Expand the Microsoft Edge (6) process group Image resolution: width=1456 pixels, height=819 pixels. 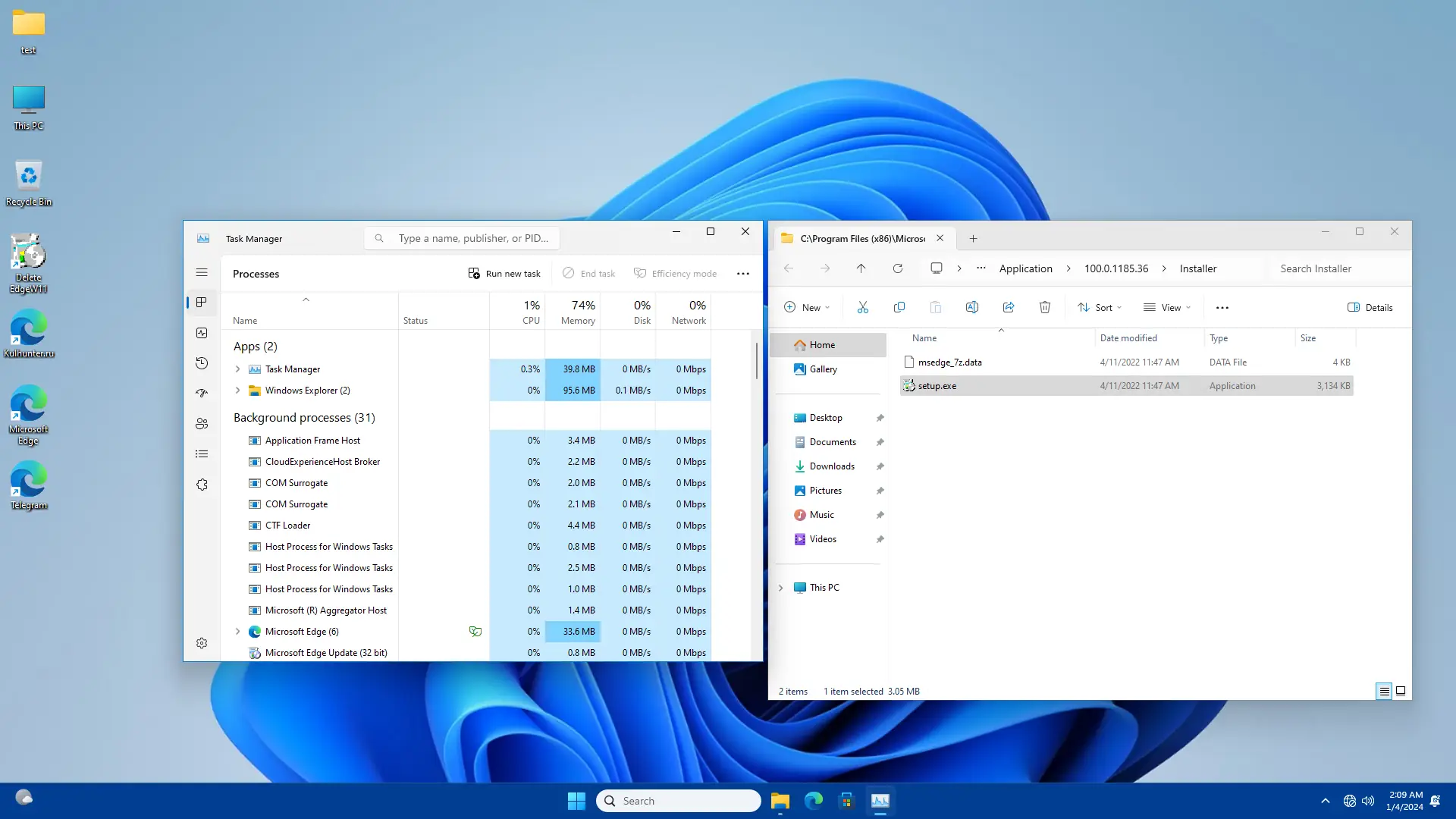237,631
